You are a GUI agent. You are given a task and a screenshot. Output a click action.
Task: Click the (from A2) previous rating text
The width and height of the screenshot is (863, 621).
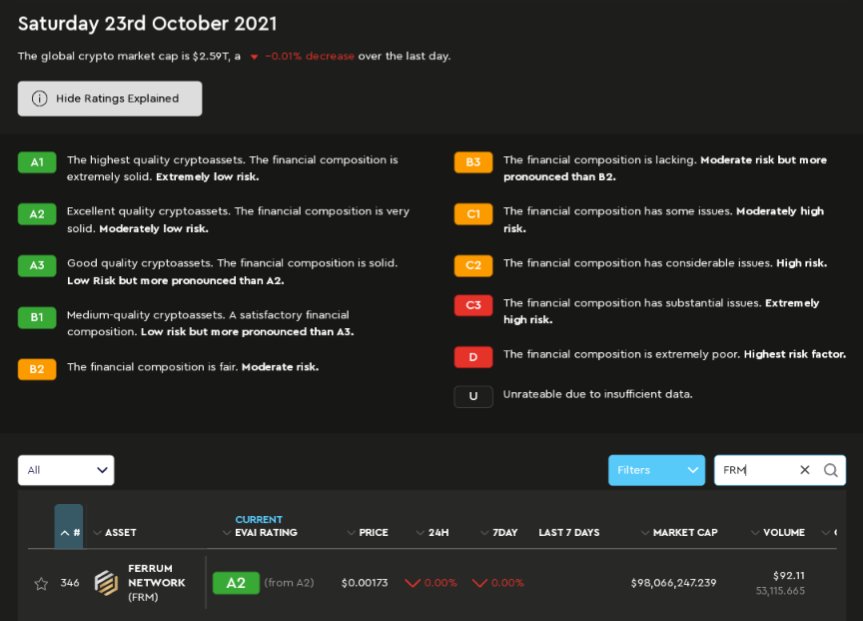(289, 582)
